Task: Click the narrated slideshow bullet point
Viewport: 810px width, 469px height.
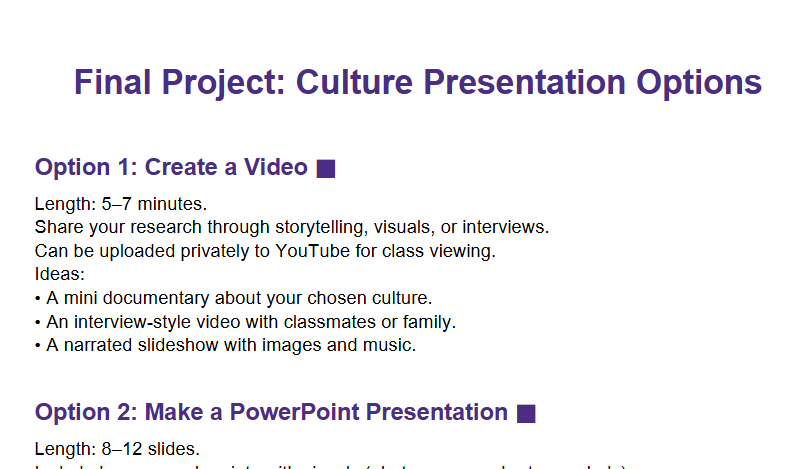Action: [x=224, y=346]
